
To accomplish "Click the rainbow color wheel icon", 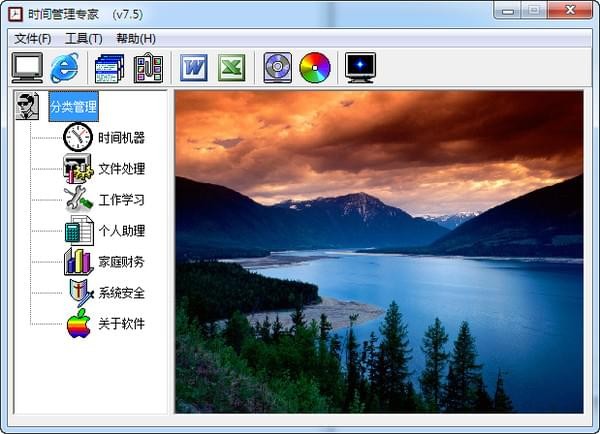I will pos(315,68).
